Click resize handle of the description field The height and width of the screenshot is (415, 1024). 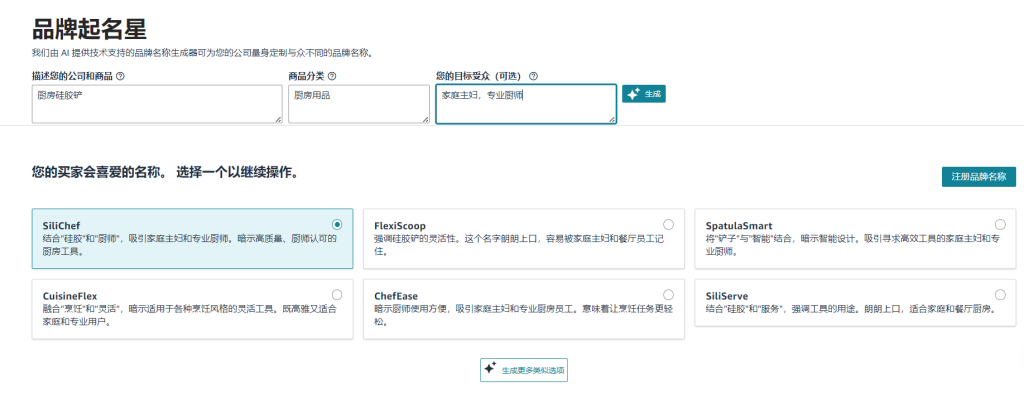click(x=278, y=119)
